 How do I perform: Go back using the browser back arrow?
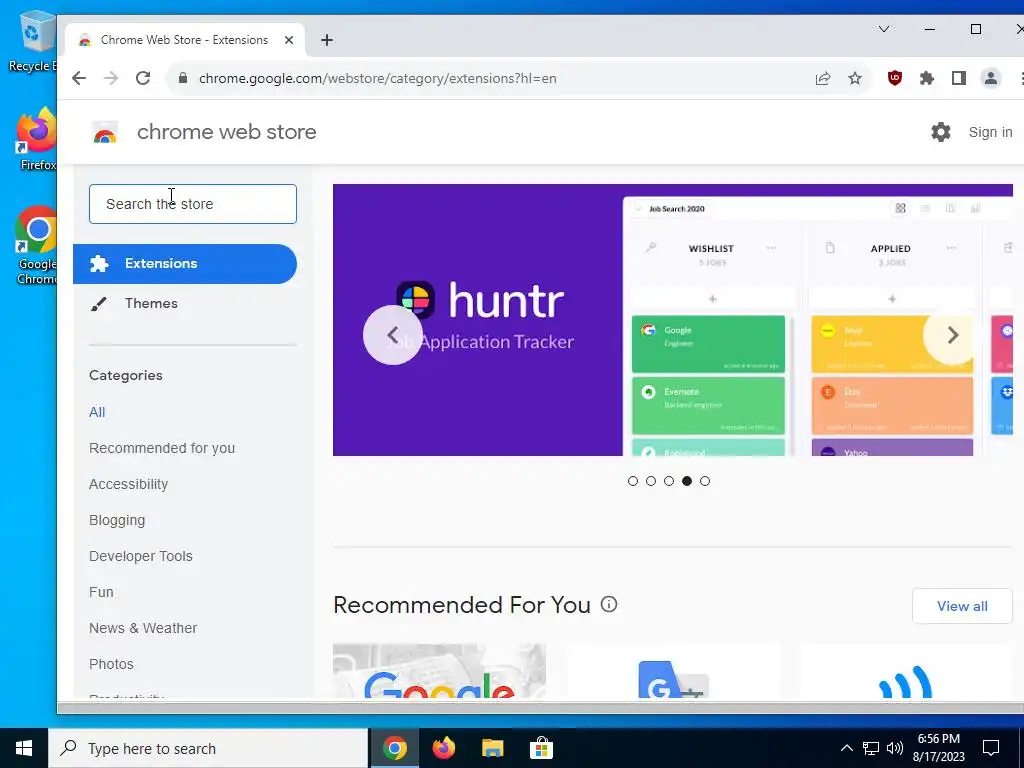[79, 78]
